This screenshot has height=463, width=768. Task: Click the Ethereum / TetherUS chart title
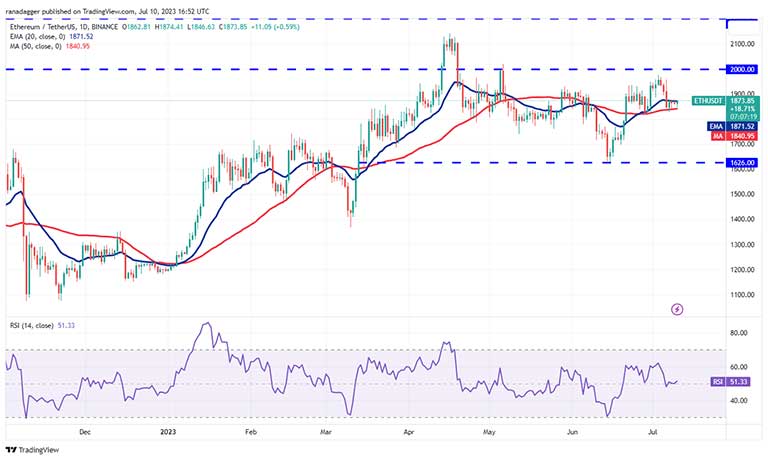63,27
